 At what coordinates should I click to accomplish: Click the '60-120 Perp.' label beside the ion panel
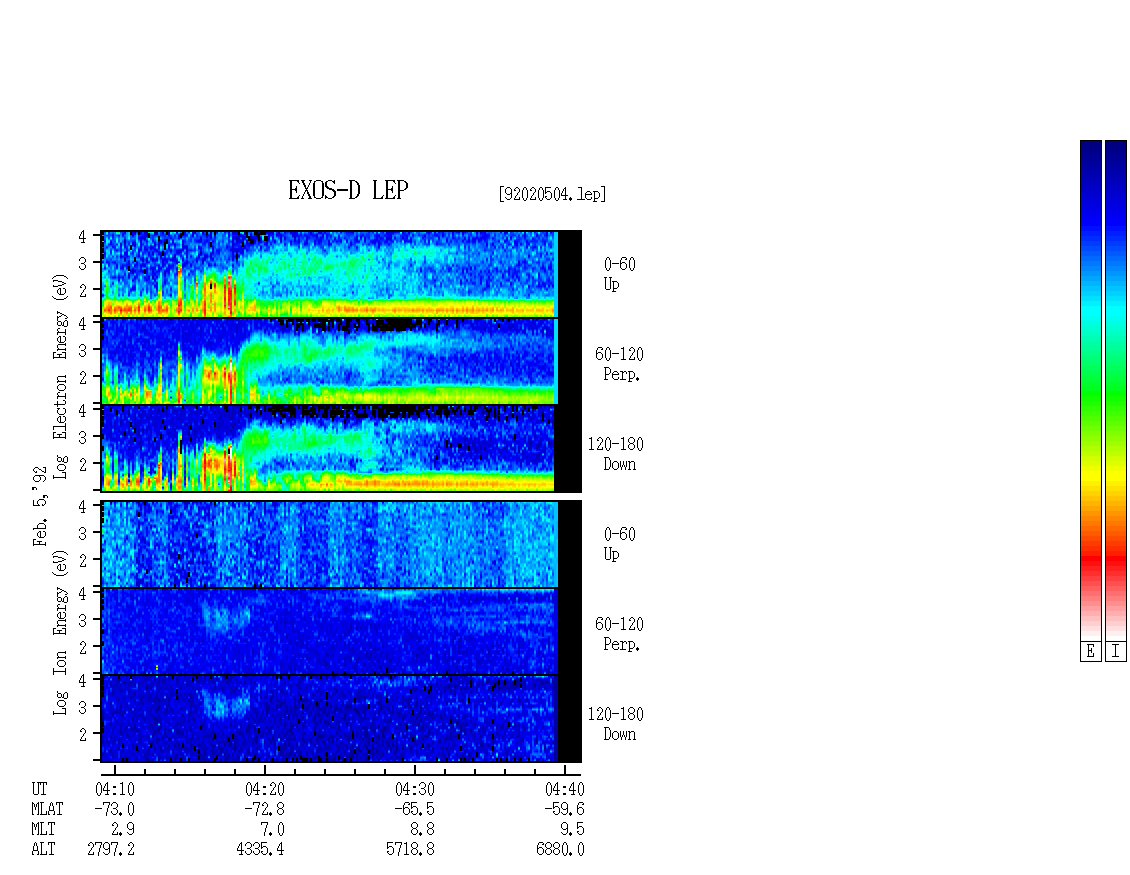tap(619, 634)
